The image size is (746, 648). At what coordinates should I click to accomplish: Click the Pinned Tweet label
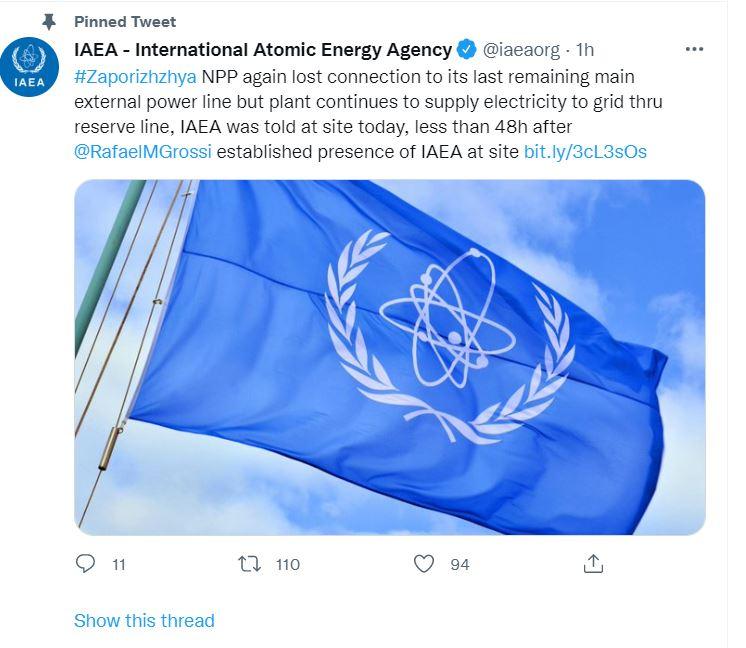point(125,22)
